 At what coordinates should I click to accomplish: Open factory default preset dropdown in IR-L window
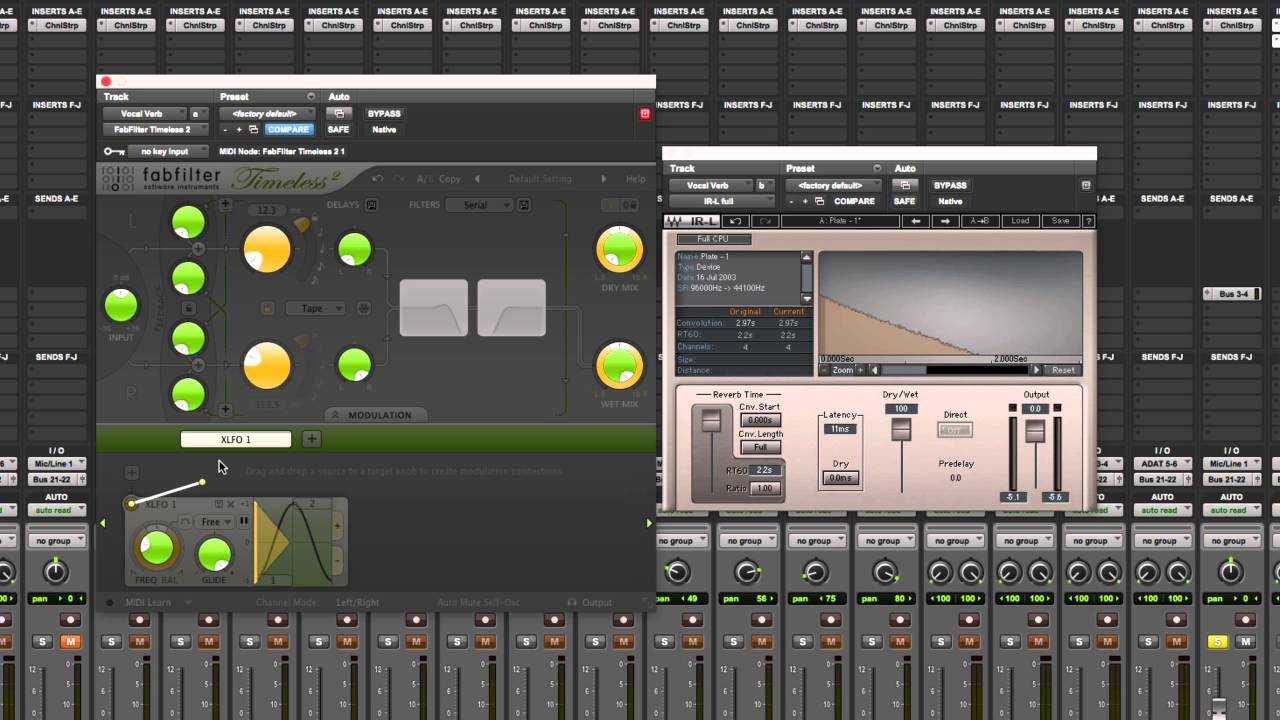(x=832, y=186)
